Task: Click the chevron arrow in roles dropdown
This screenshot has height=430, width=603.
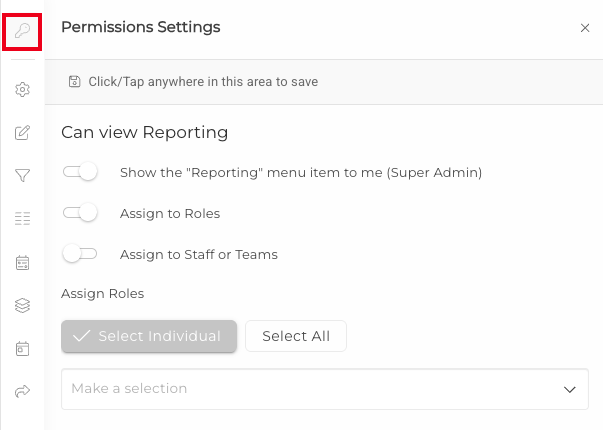Action: pos(570,389)
